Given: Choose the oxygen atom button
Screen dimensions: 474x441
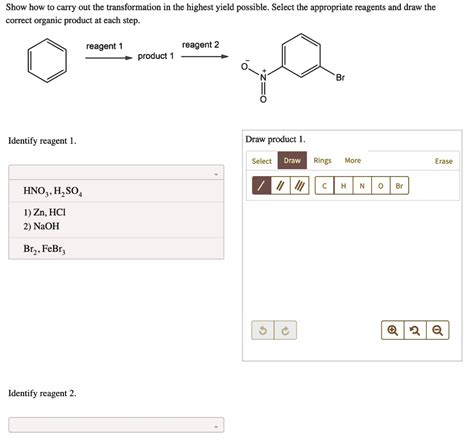Looking at the screenshot, I should [x=380, y=186].
